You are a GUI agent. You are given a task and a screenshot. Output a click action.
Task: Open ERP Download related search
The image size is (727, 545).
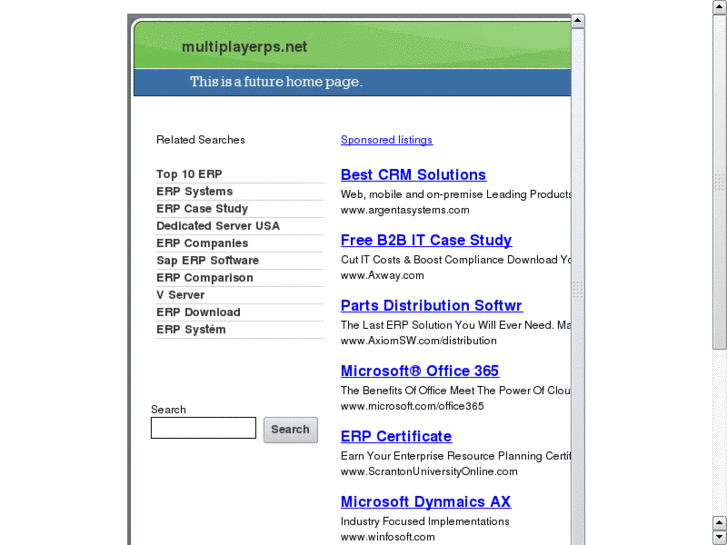click(x=198, y=312)
